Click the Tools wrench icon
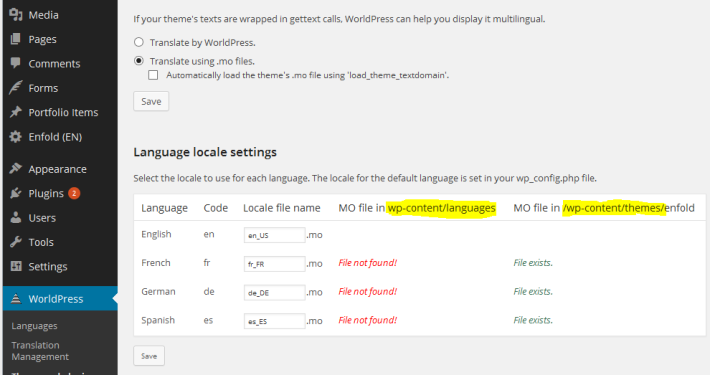Viewport: 710px width, 375px height. [15, 242]
